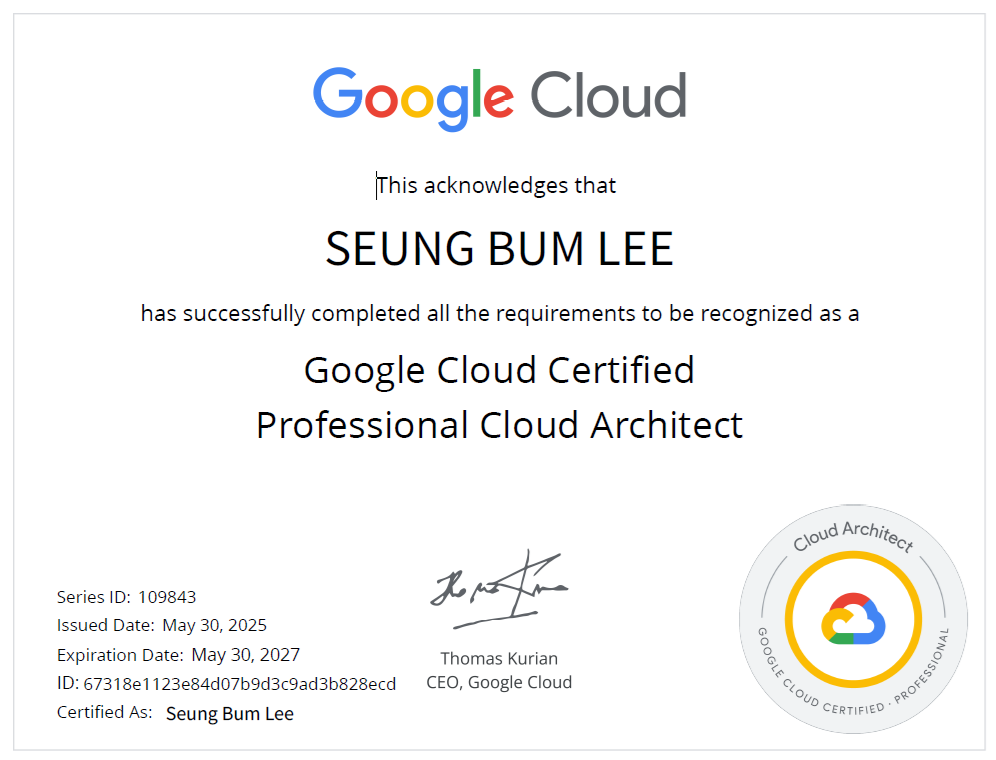Click the 'Series ID:' label
The width and height of the screenshot is (996, 760).
(x=93, y=597)
